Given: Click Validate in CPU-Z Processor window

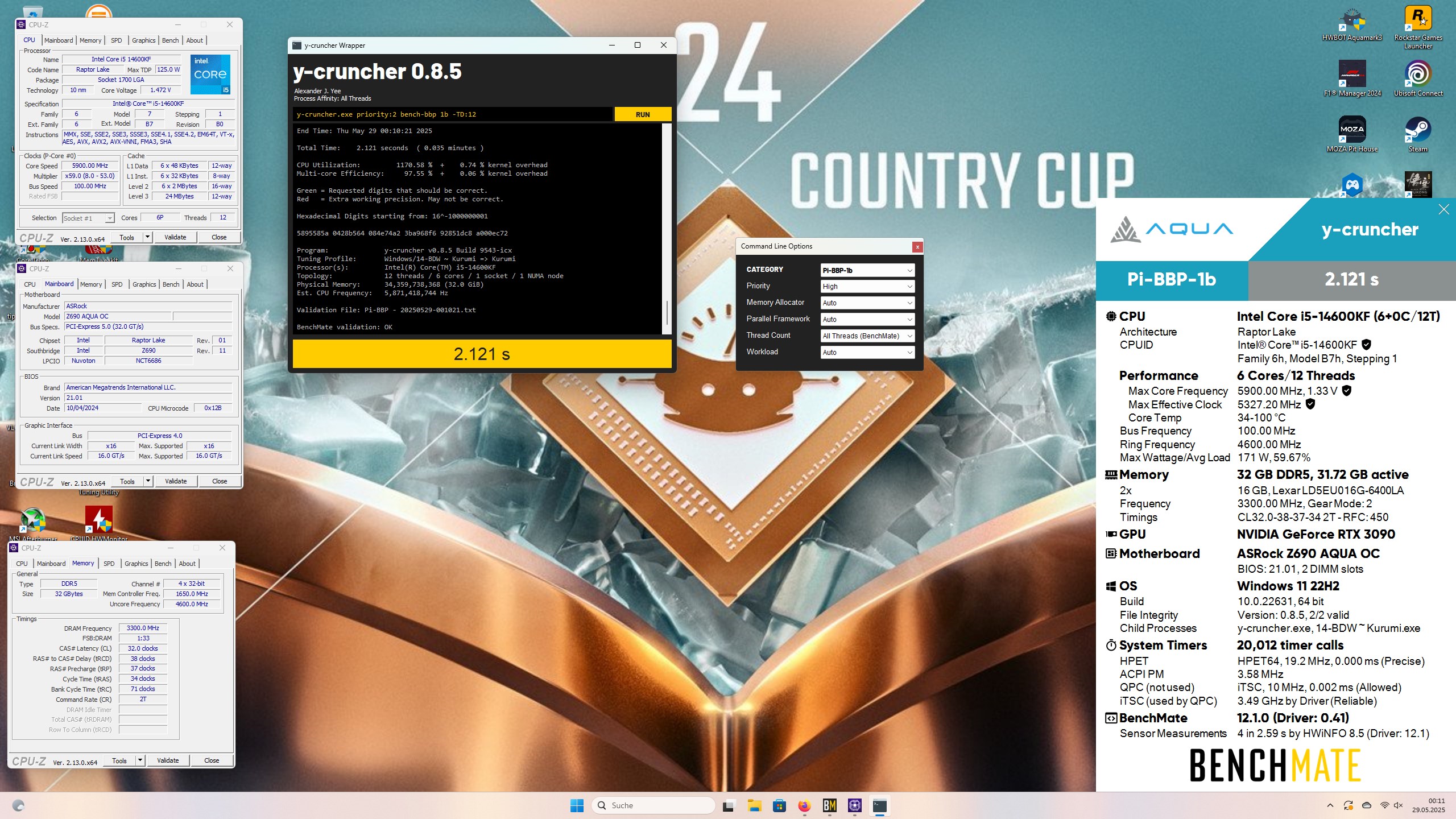Looking at the screenshot, I should point(175,237).
